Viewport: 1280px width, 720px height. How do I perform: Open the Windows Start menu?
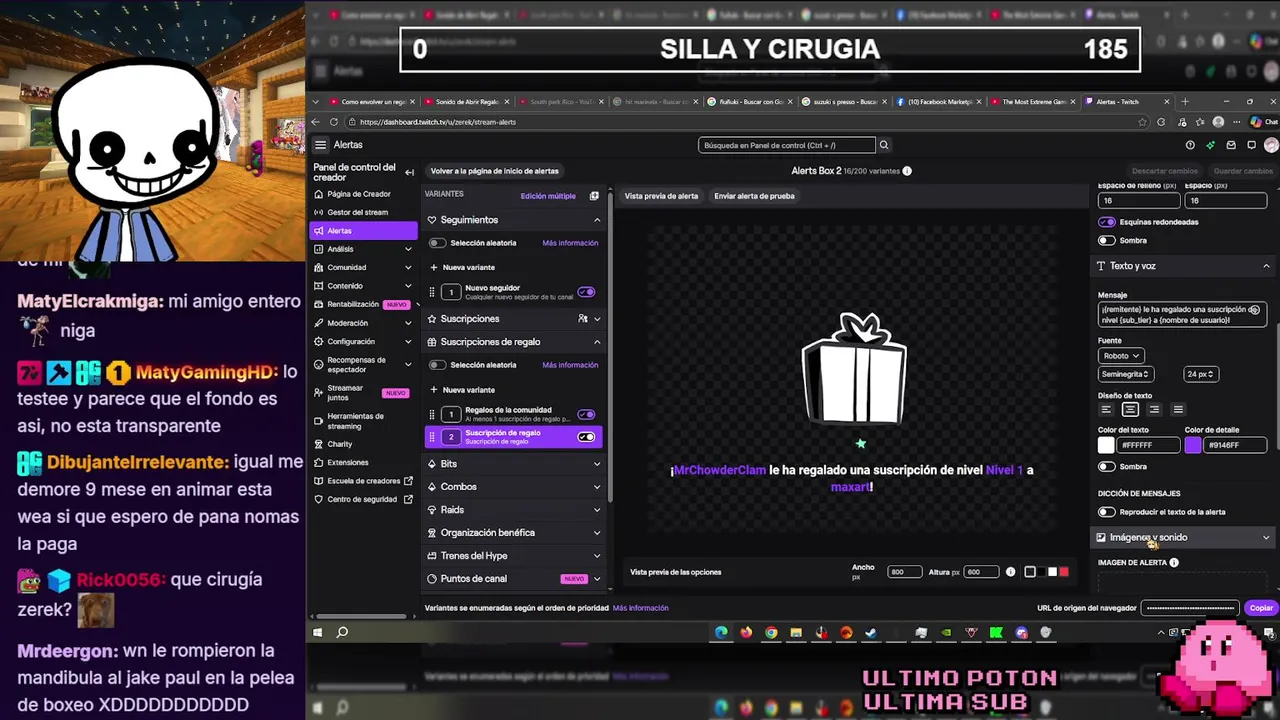(x=317, y=632)
